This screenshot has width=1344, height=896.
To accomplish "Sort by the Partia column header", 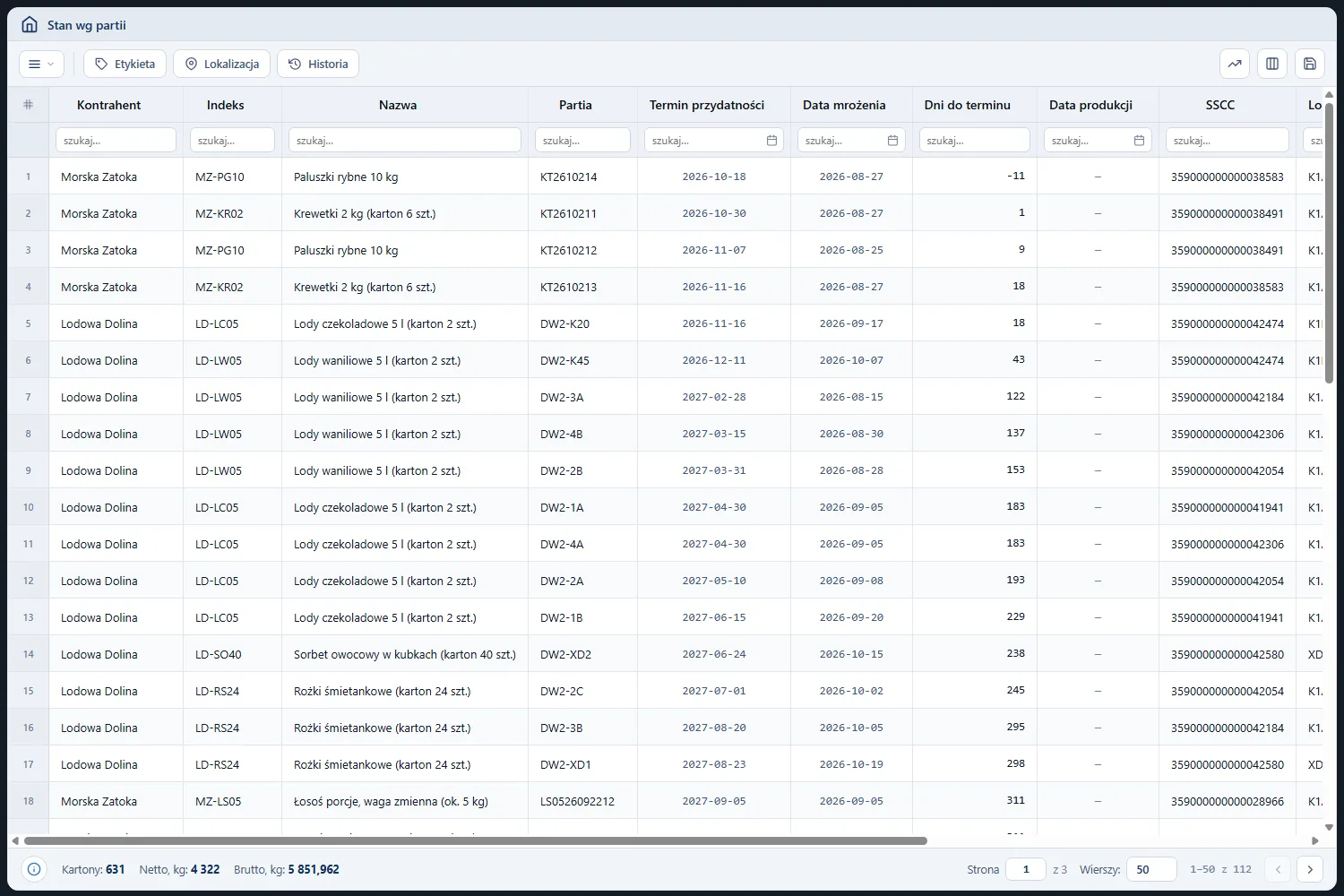I will [575, 105].
